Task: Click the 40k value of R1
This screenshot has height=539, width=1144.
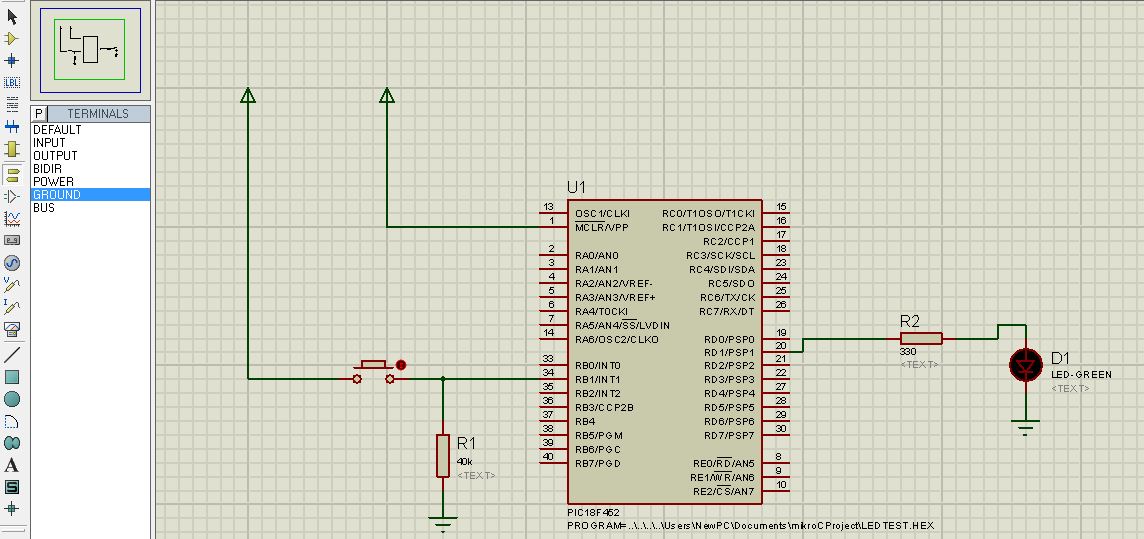Action: pos(465,462)
